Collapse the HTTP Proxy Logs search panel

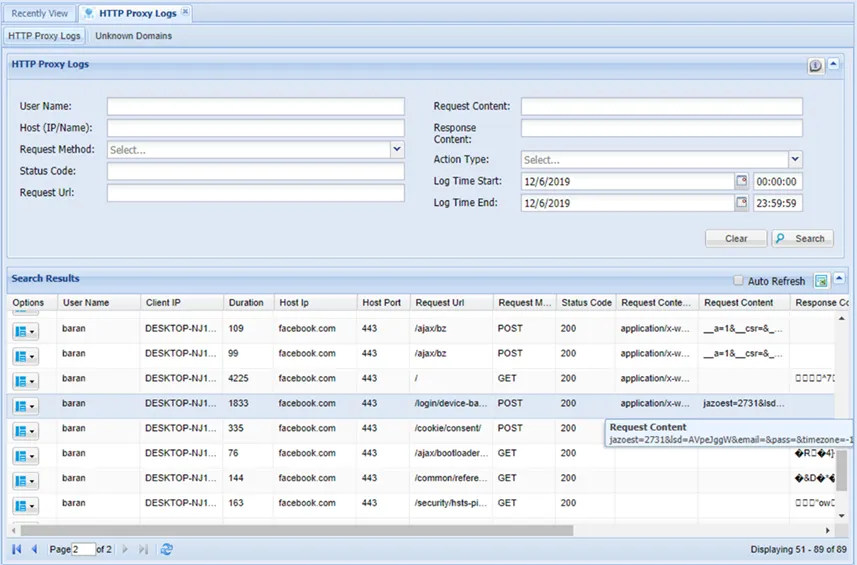point(833,64)
